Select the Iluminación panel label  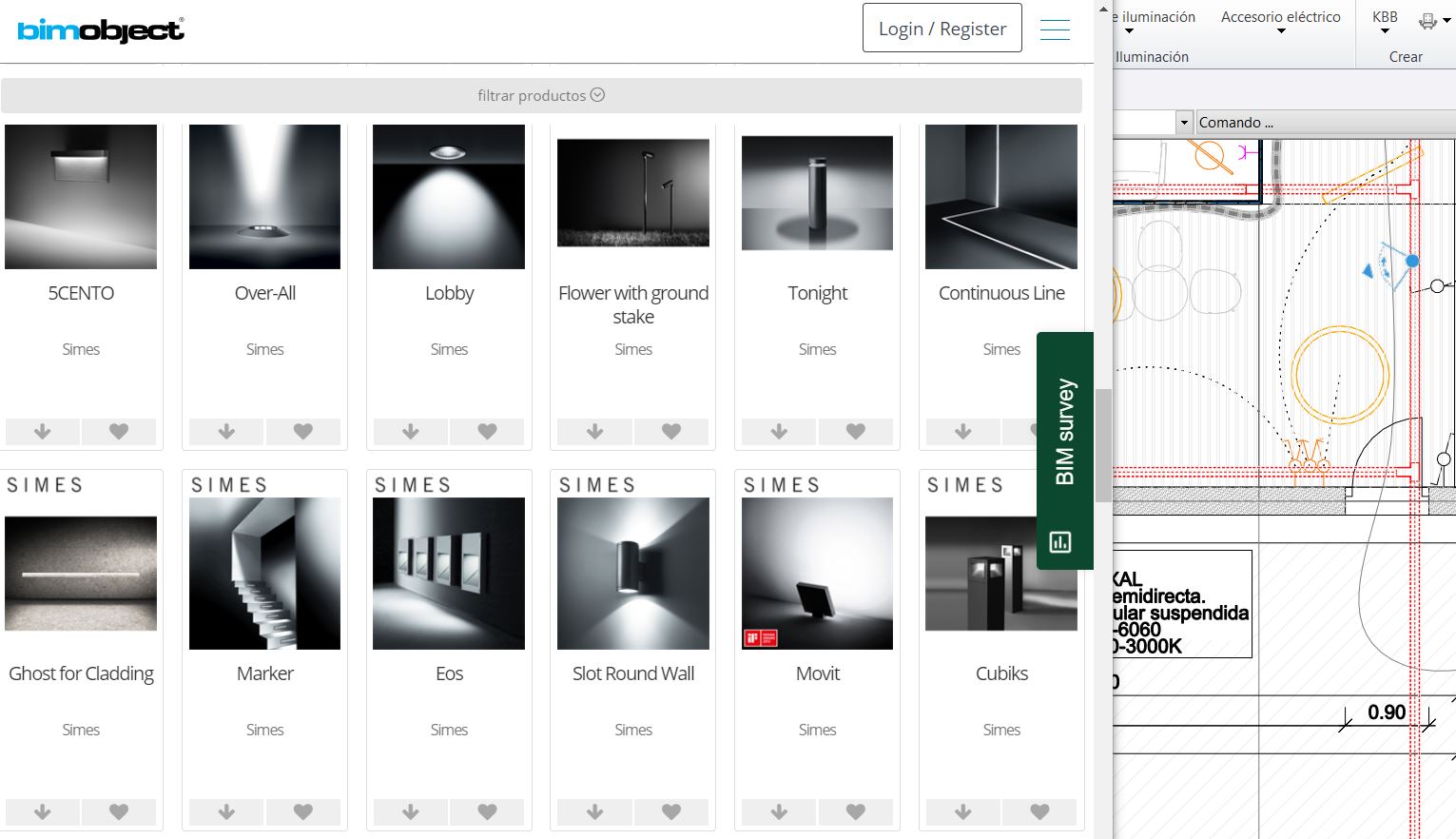[1152, 57]
